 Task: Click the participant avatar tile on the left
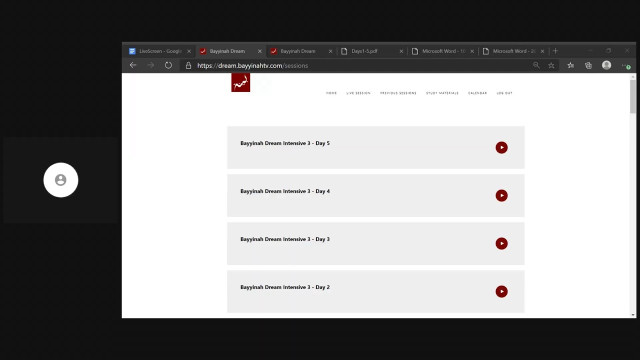tap(61, 180)
